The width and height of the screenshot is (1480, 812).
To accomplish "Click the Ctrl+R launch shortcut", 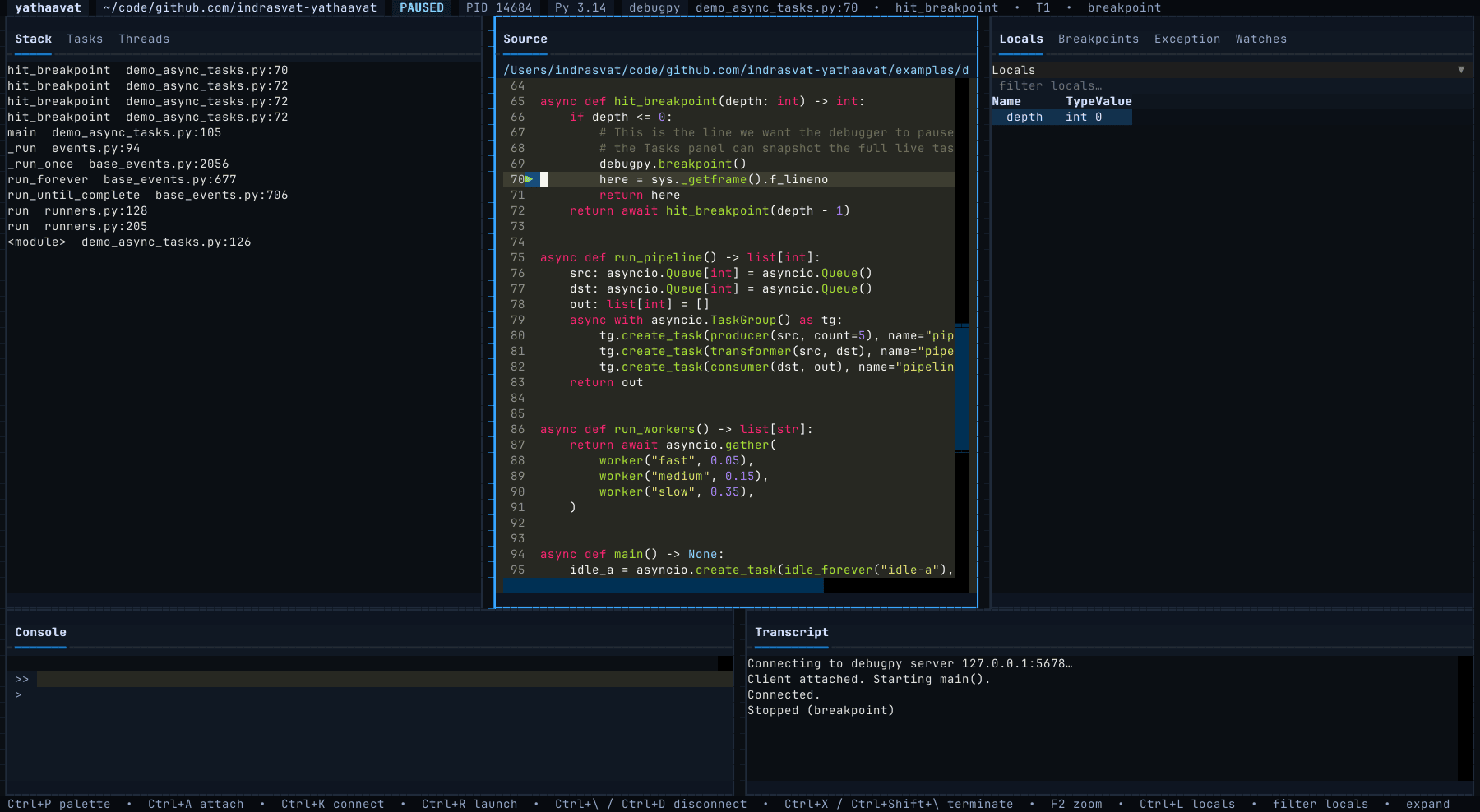I will pyautogui.click(x=469, y=804).
